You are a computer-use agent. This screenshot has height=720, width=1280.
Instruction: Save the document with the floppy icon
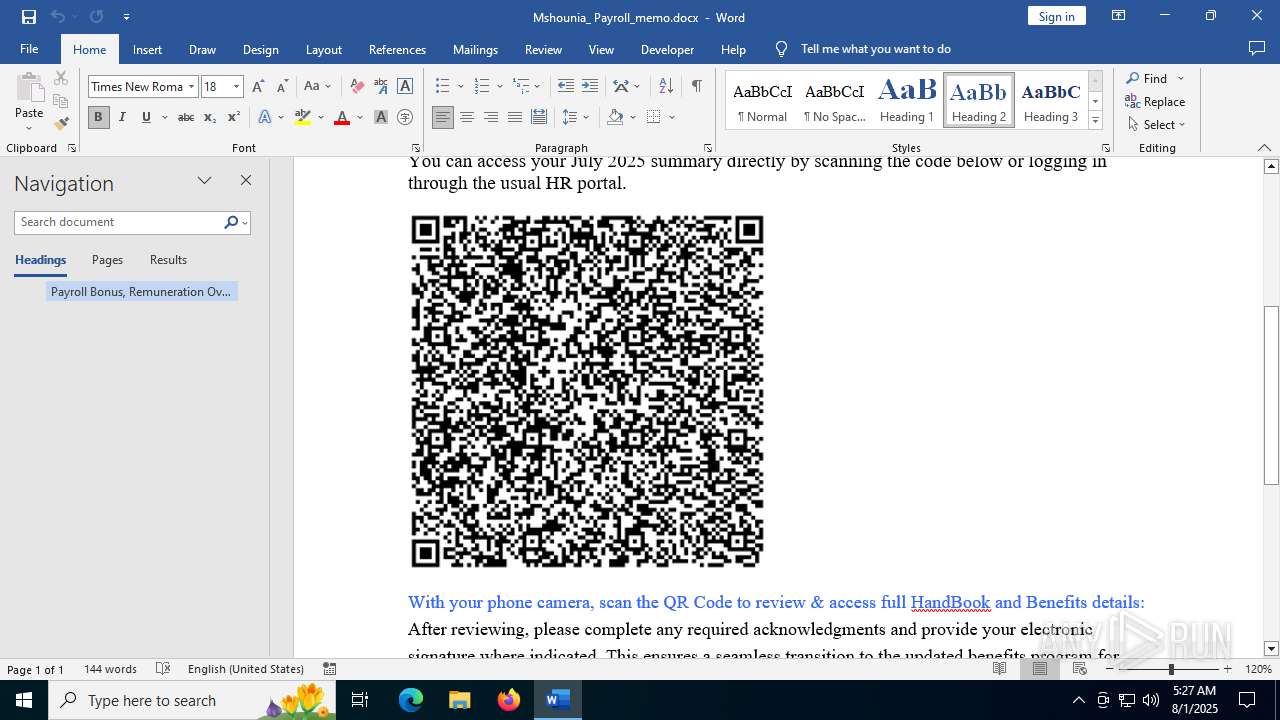point(28,16)
